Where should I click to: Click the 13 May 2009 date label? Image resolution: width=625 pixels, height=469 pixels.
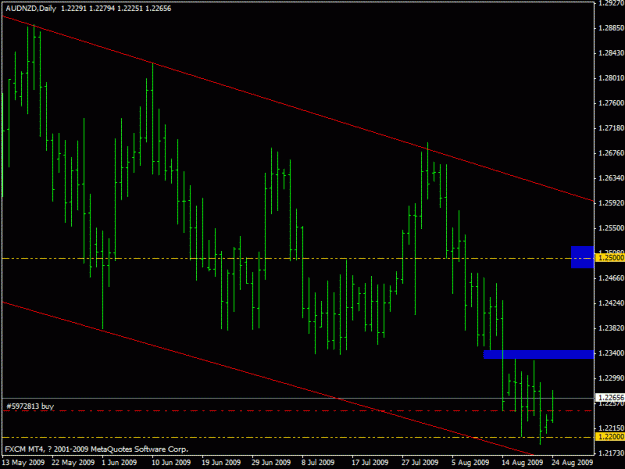23,463
